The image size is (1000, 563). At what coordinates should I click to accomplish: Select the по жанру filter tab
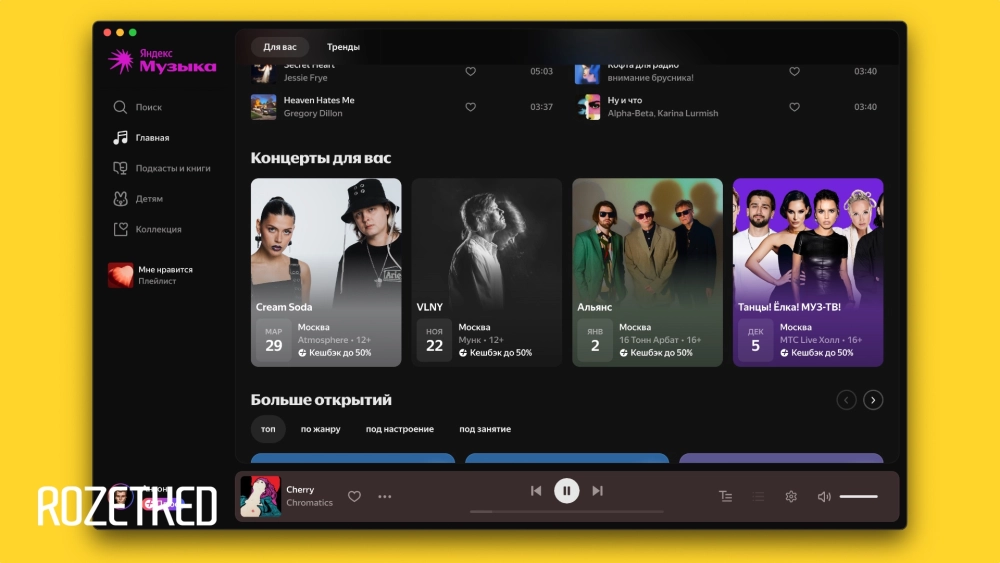click(320, 429)
